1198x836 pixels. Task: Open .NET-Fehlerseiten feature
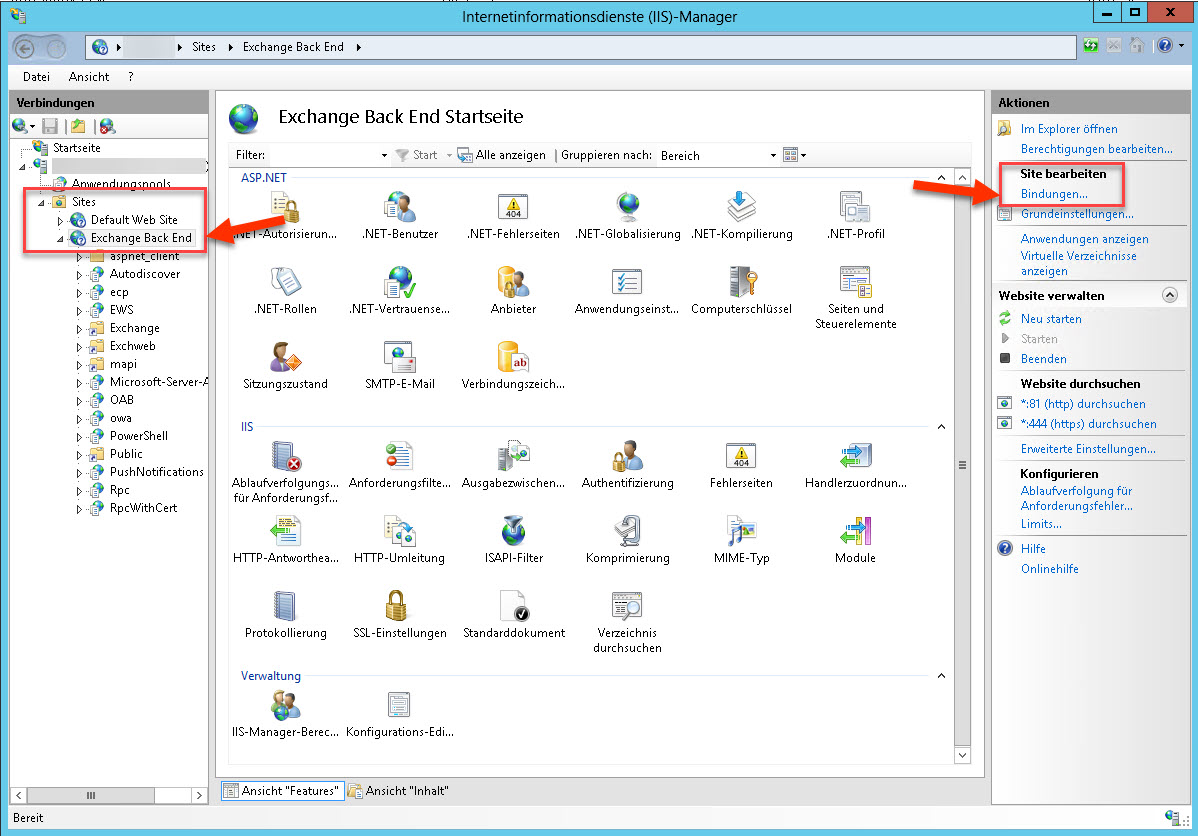(513, 216)
